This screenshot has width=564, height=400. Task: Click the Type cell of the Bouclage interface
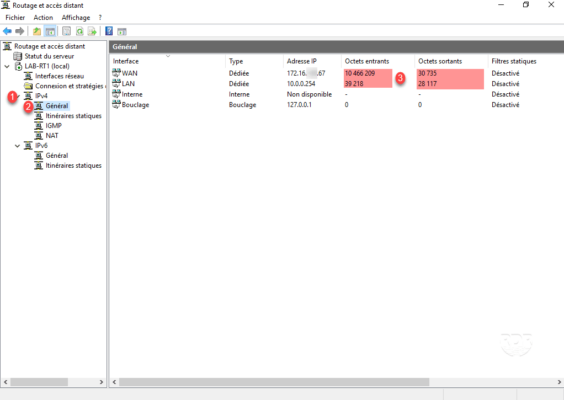[242, 105]
